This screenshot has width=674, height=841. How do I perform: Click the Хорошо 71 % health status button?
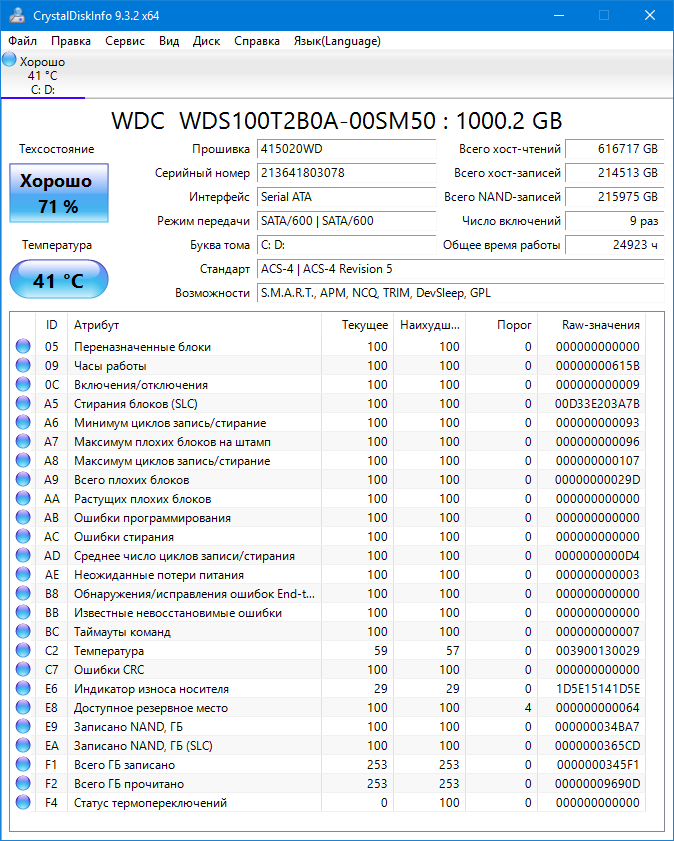point(59,193)
